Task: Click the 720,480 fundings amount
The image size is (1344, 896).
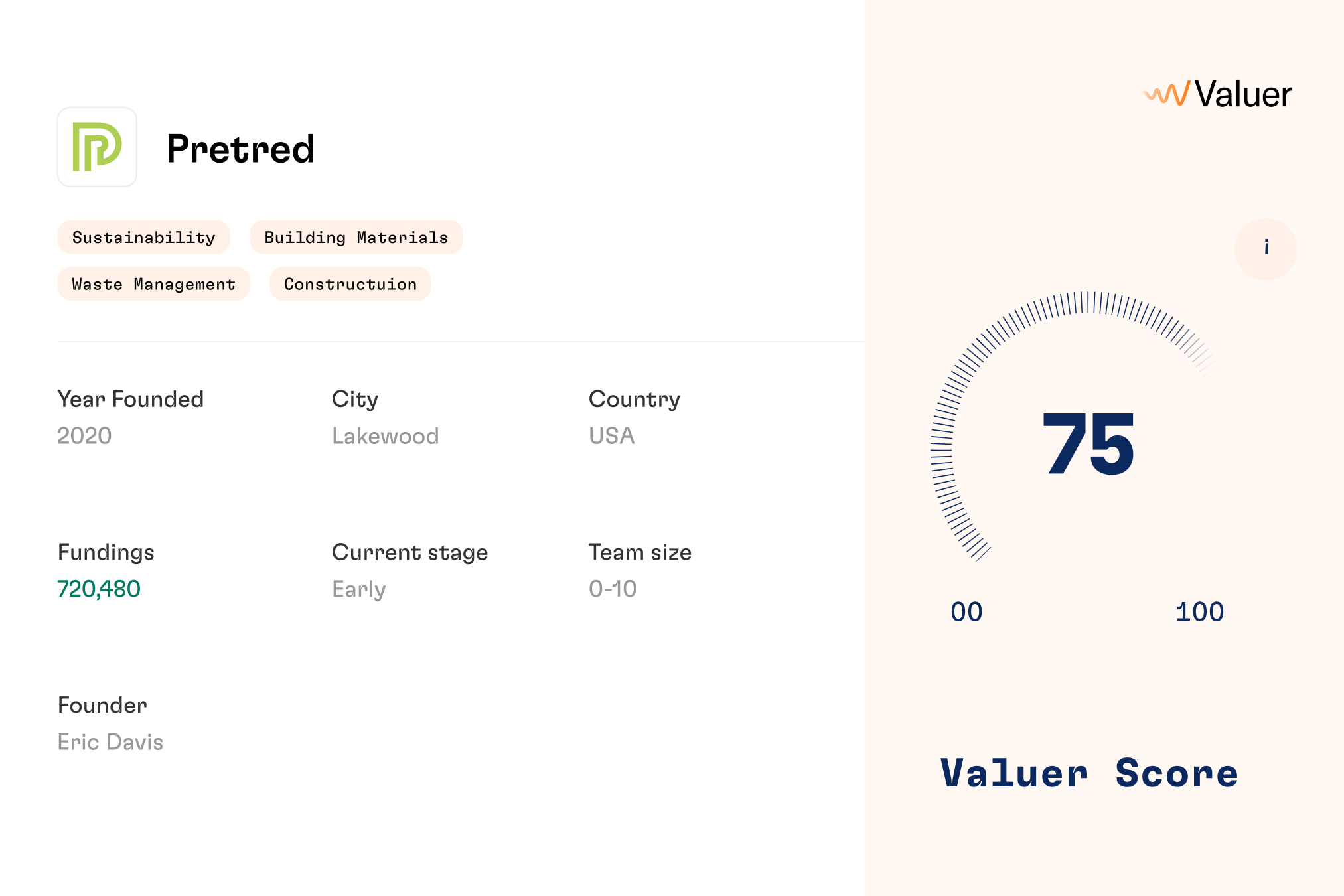Action: click(99, 589)
